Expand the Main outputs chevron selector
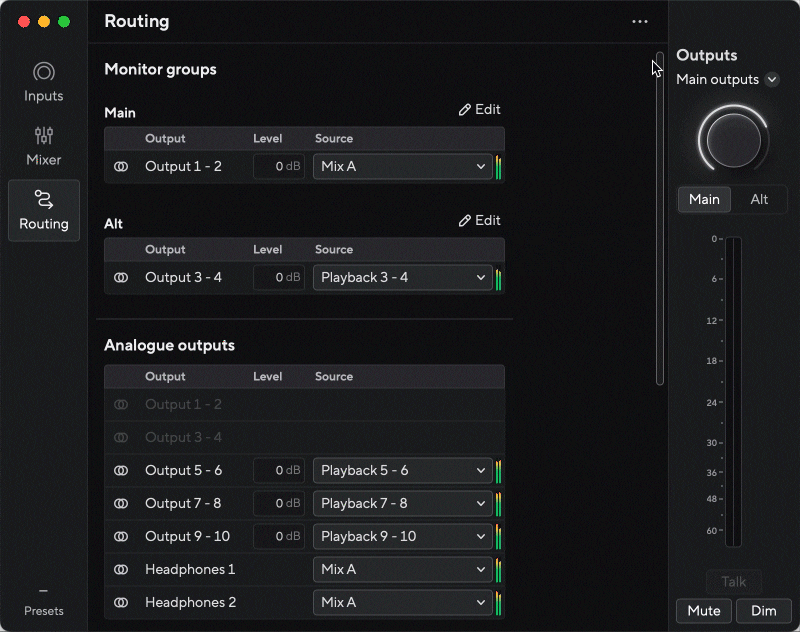This screenshot has width=800, height=632. tap(772, 80)
